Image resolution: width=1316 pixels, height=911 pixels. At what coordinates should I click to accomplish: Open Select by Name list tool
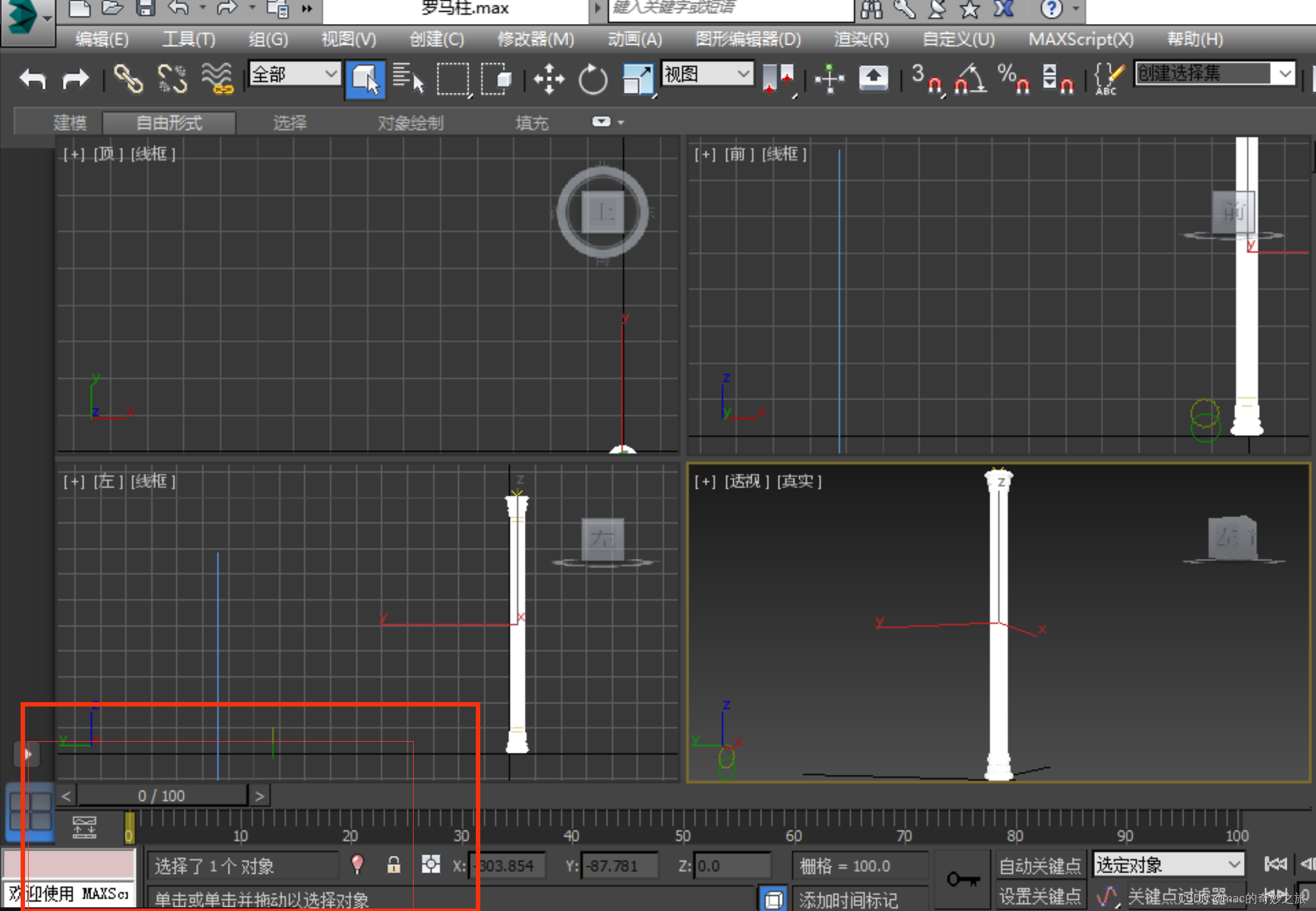tap(408, 79)
